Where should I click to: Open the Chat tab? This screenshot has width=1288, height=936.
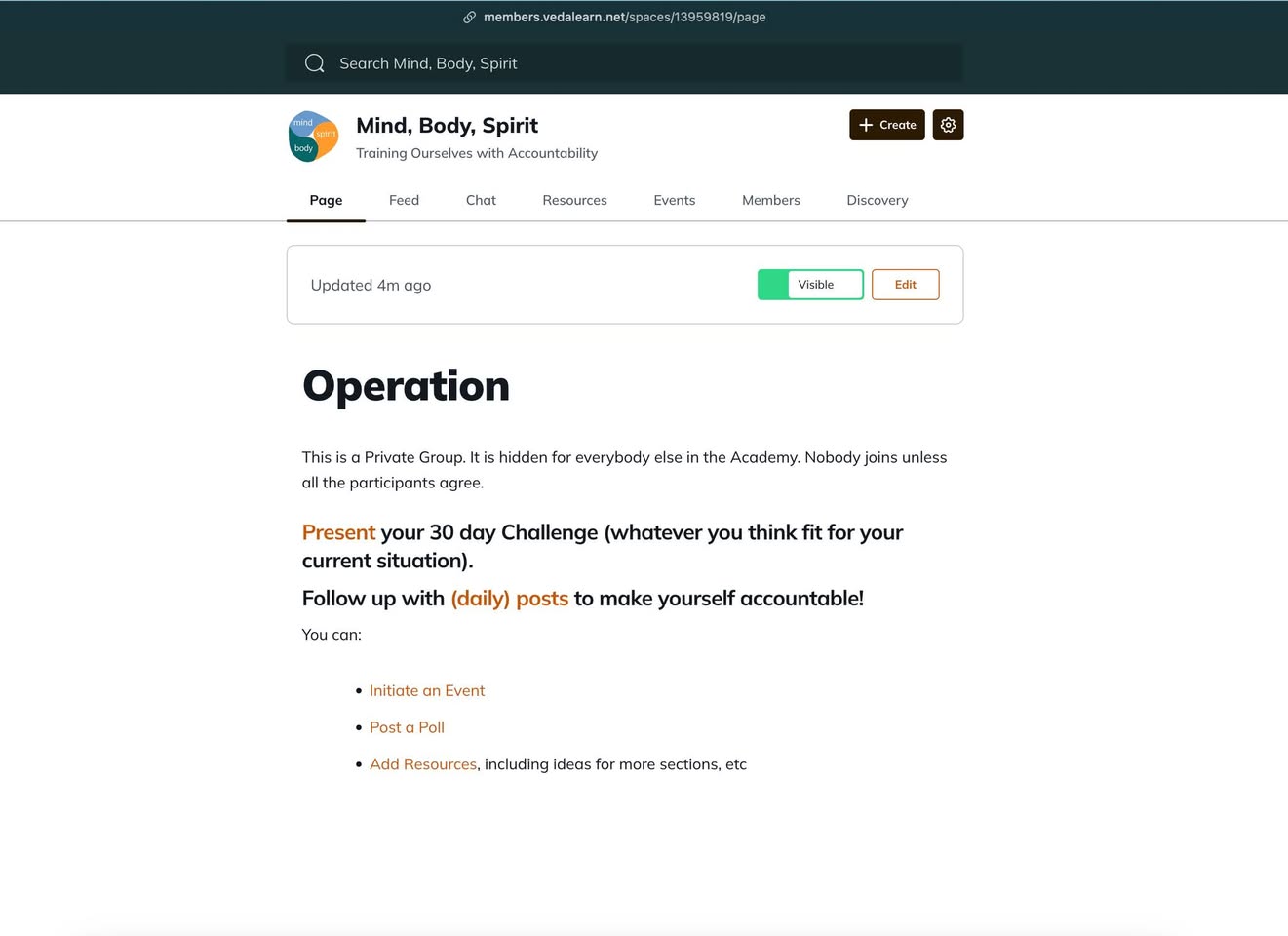pyautogui.click(x=481, y=200)
